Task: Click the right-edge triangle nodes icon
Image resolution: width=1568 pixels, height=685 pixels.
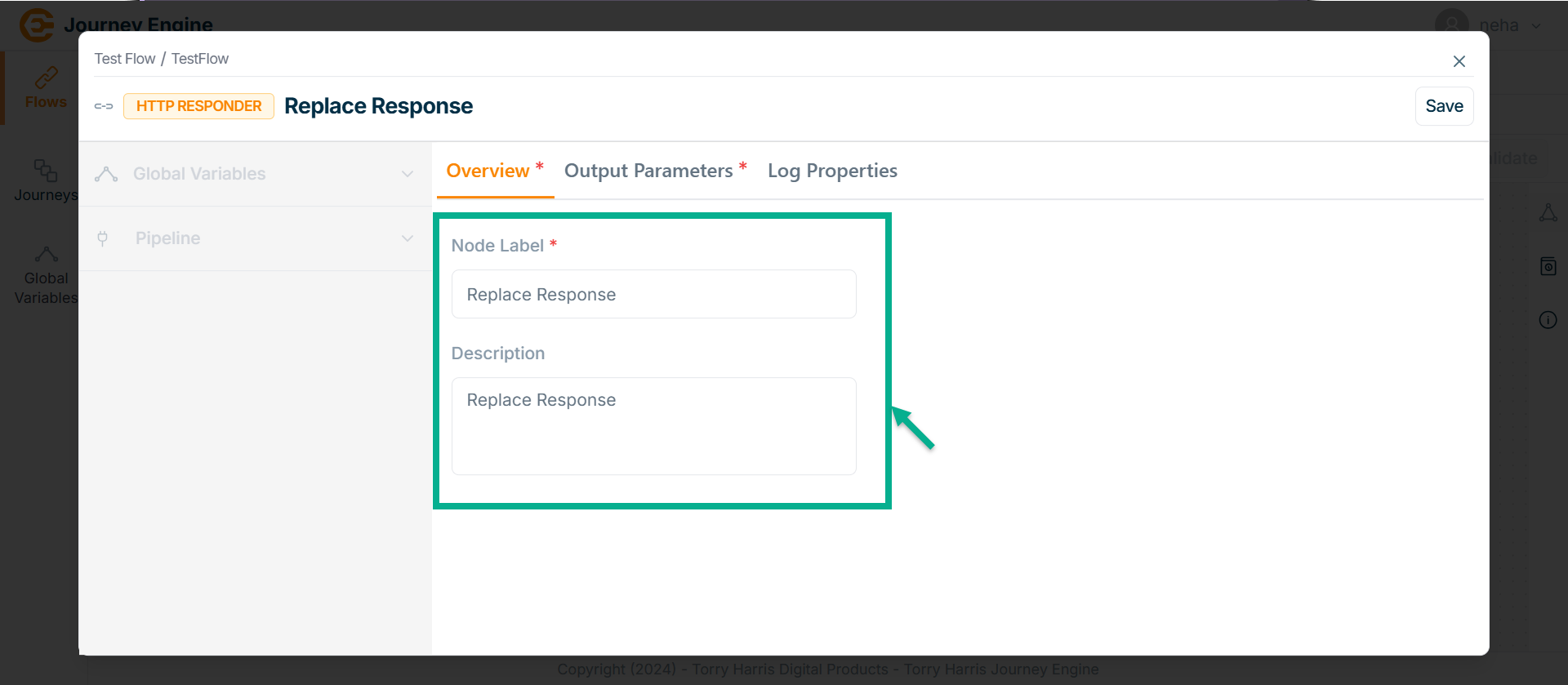Action: [1548, 213]
